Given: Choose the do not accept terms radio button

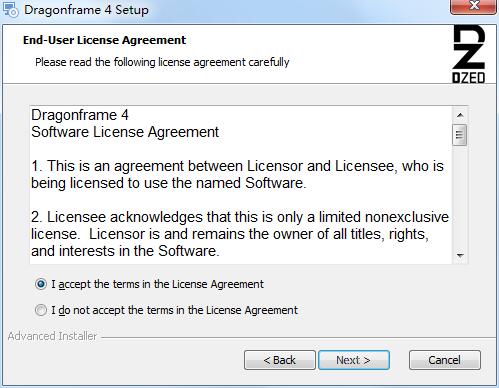Looking at the screenshot, I should click(41, 310).
